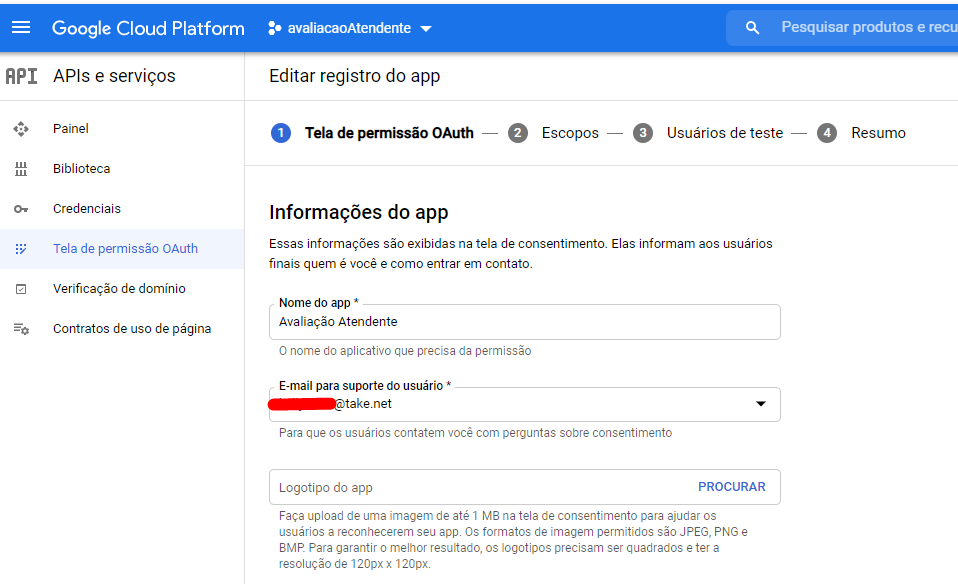958x584 pixels.
Task: Open the avaliacaoAtendente project selector dropdown
Action: click(x=350, y=28)
